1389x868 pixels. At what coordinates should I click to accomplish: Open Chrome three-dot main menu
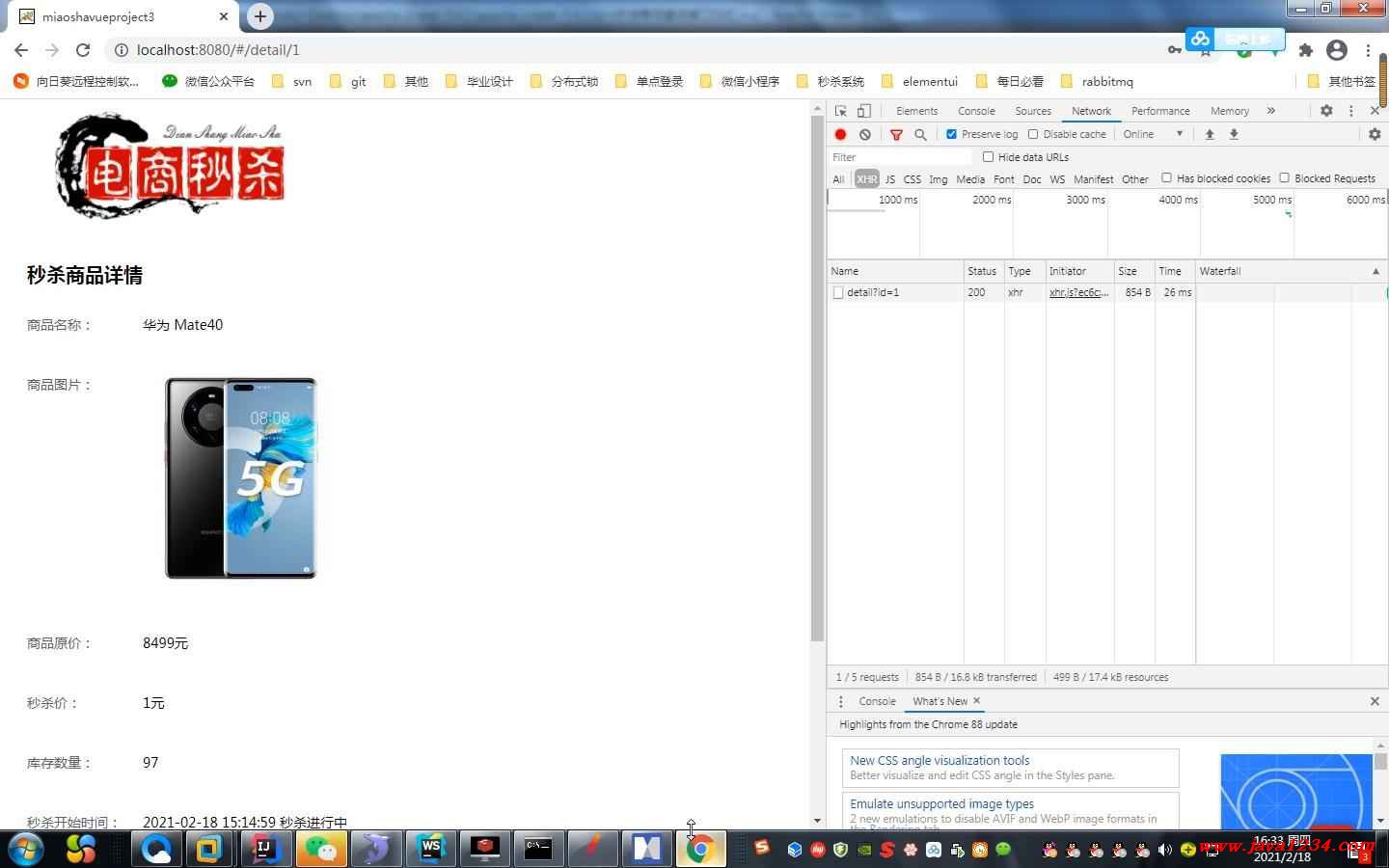point(1368,50)
